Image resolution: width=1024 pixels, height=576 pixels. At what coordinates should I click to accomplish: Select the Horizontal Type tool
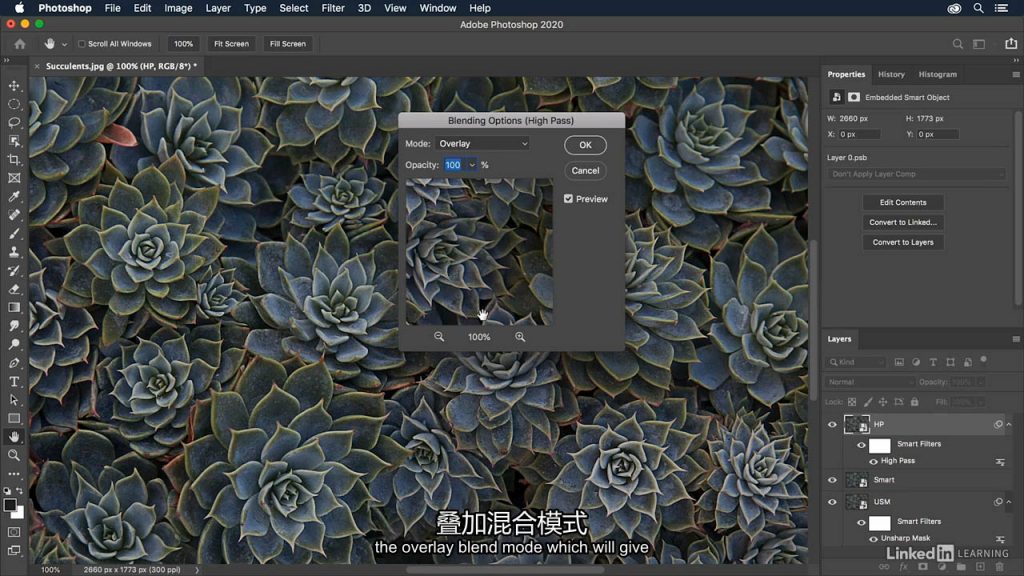point(14,381)
